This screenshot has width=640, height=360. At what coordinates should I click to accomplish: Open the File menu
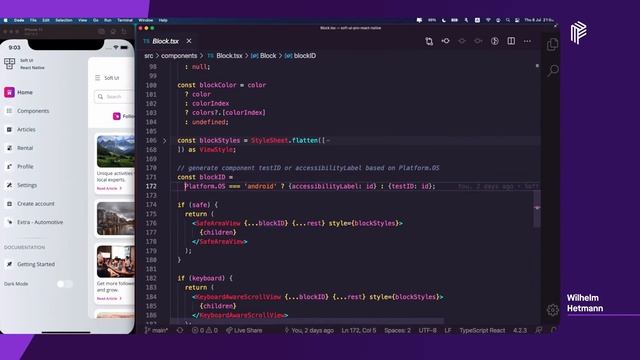click(x=33, y=20)
